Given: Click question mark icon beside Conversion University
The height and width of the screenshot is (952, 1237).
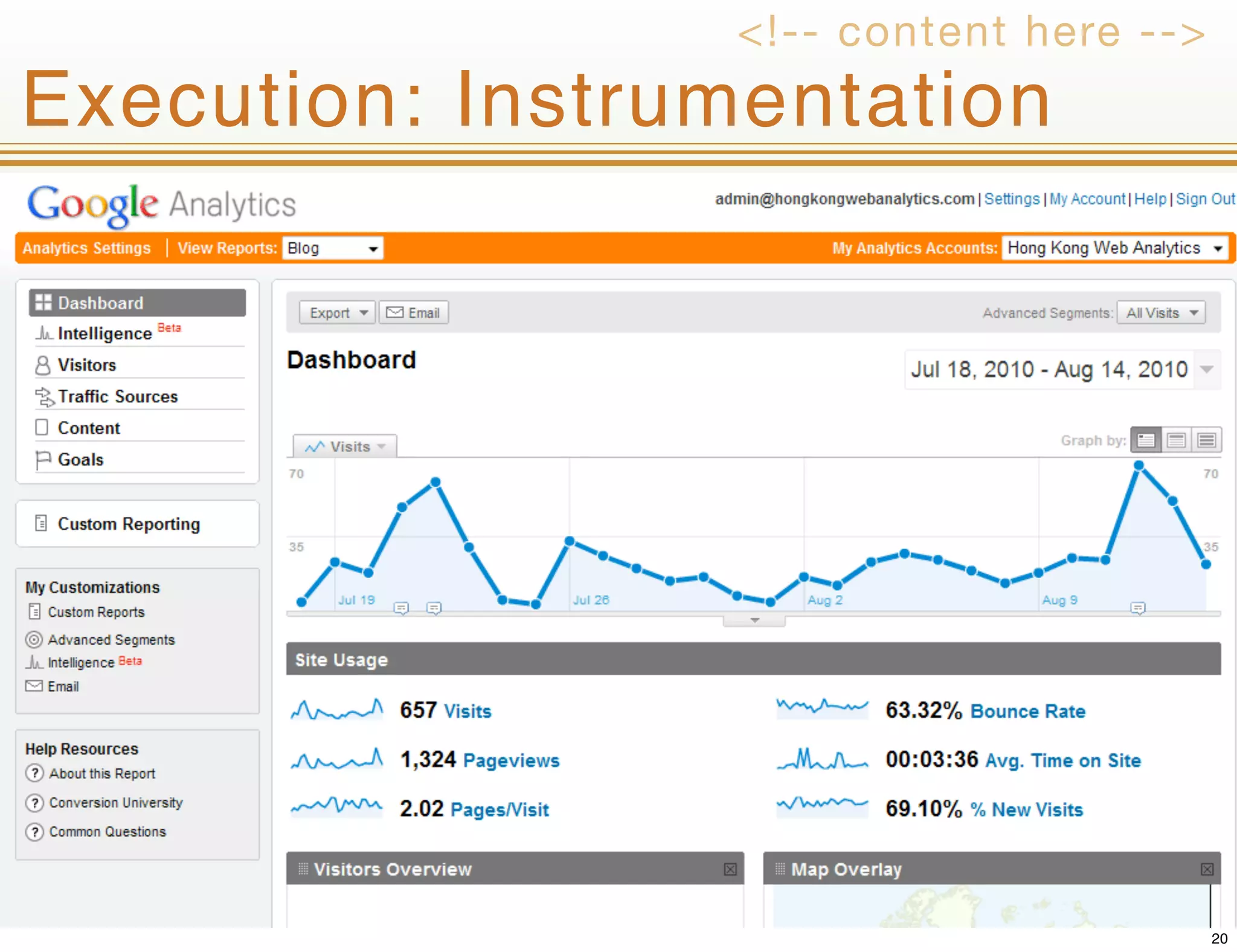Looking at the screenshot, I should click(34, 802).
